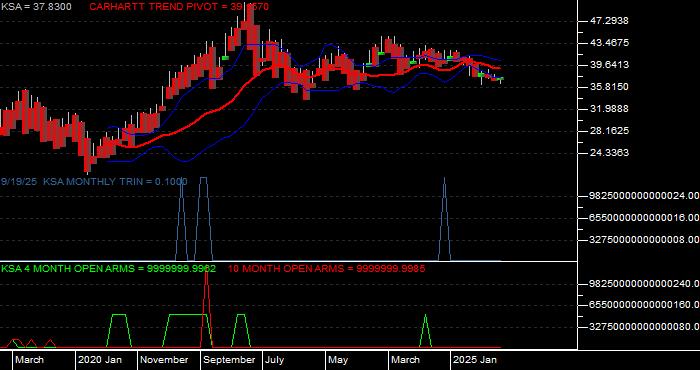The width and height of the screenshot is (700, 370).
Task: Click the lone TRIN spike near 2025 Jan
Action: coord(444,219)
